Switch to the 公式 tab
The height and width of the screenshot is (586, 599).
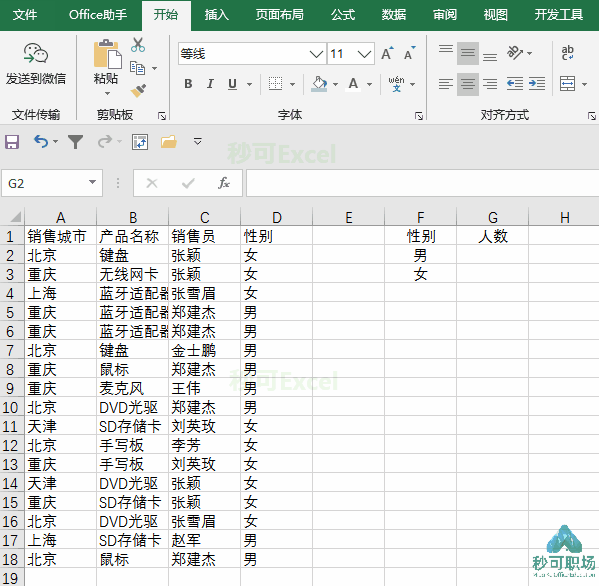point(343,15)
